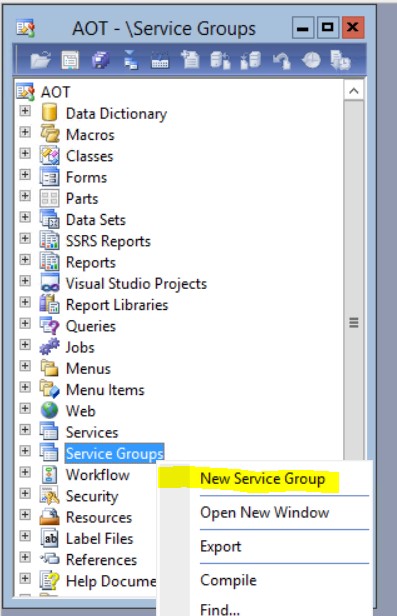Maximize the AOT window
The width and height of the screenshot is (397, 616).
[328, 27]
